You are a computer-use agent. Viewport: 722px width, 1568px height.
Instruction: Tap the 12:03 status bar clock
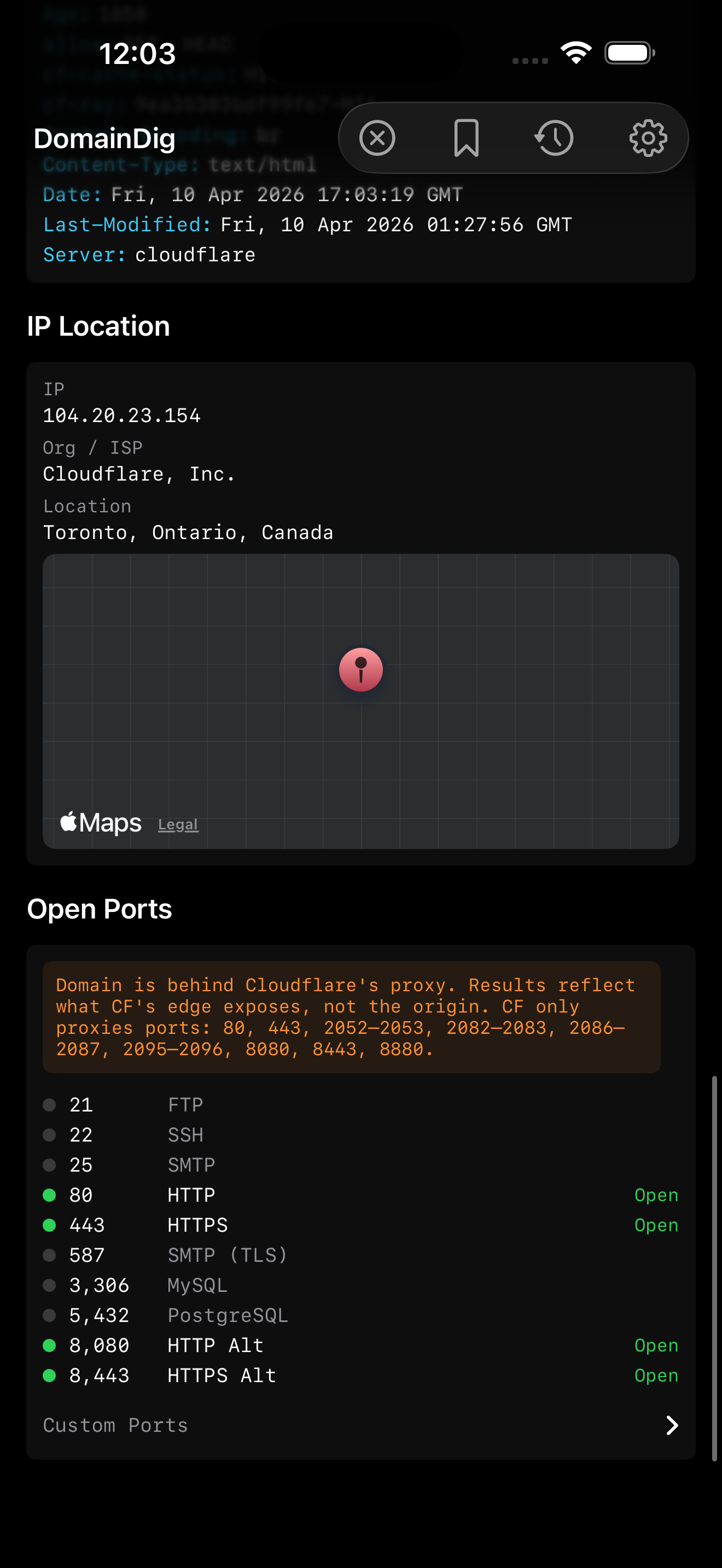coord(138,54)
